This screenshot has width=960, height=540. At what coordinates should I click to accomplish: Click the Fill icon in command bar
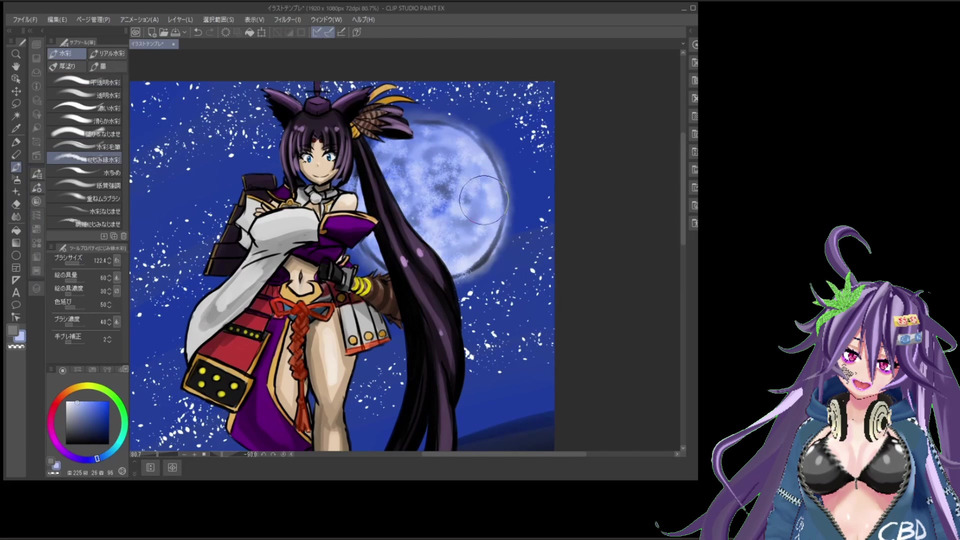[x=249, y=32]
